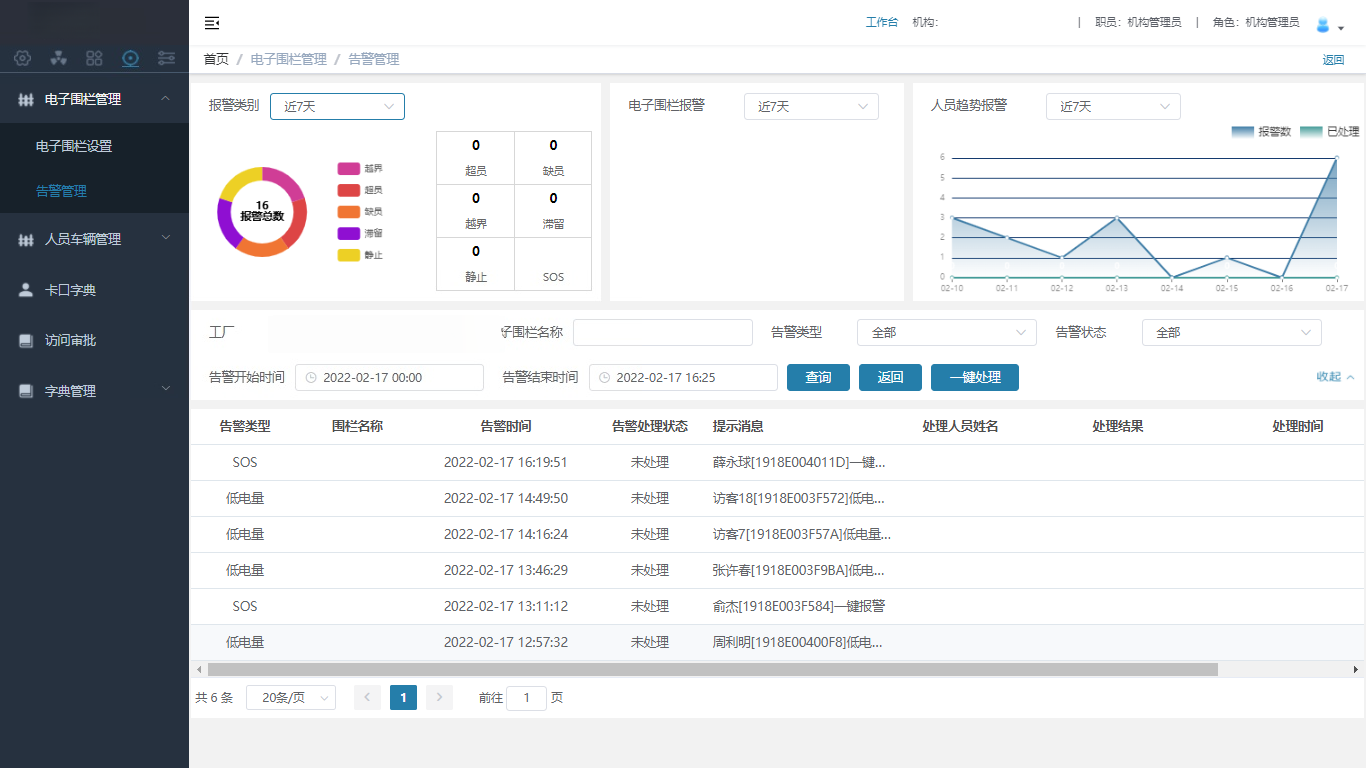1366x768 pixels.
Task: Open the 电子围栏设置 menu item
Action: tap(74, 146)
